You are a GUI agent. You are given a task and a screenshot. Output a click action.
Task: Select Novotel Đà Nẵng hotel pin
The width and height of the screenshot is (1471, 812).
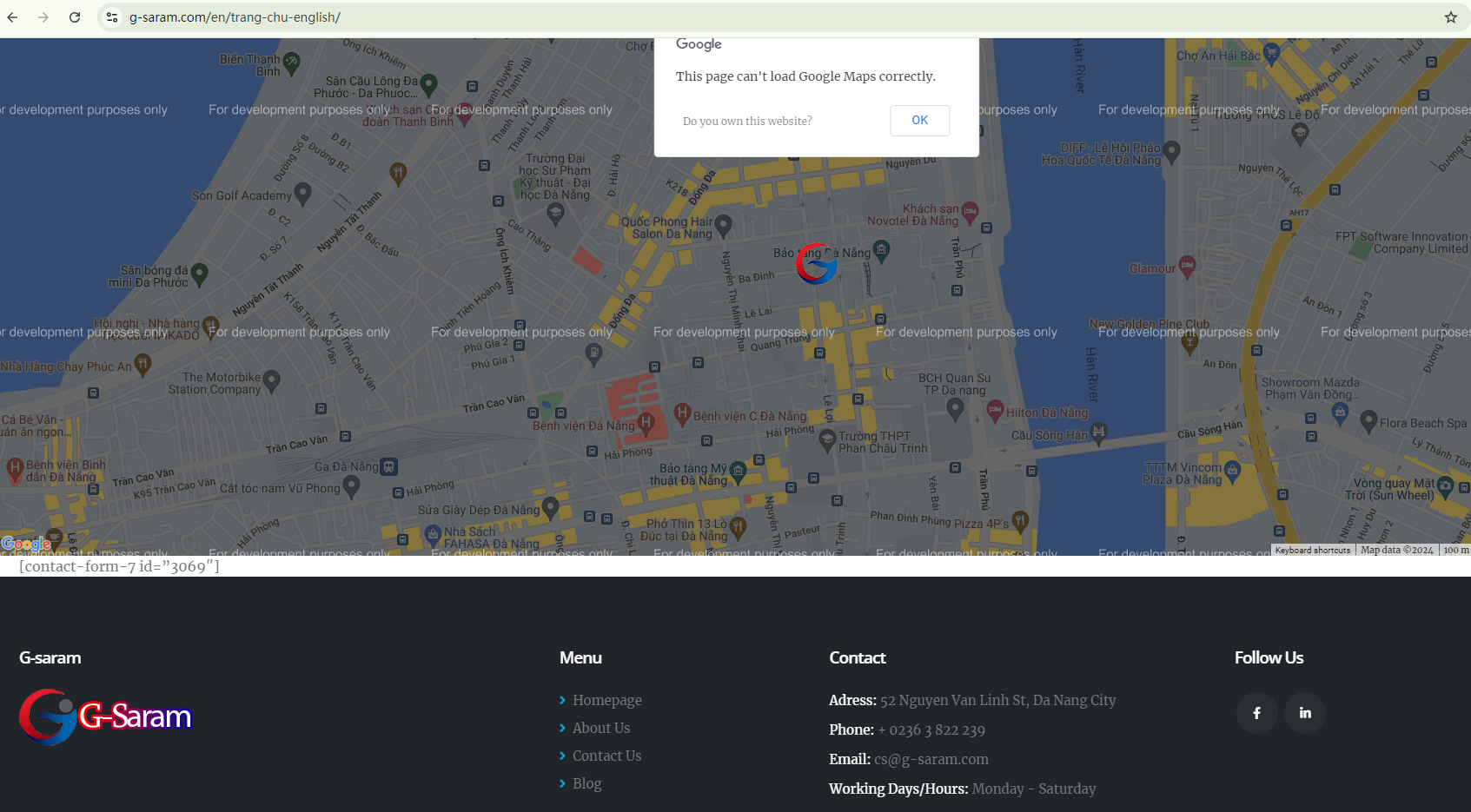coord(970,211)
